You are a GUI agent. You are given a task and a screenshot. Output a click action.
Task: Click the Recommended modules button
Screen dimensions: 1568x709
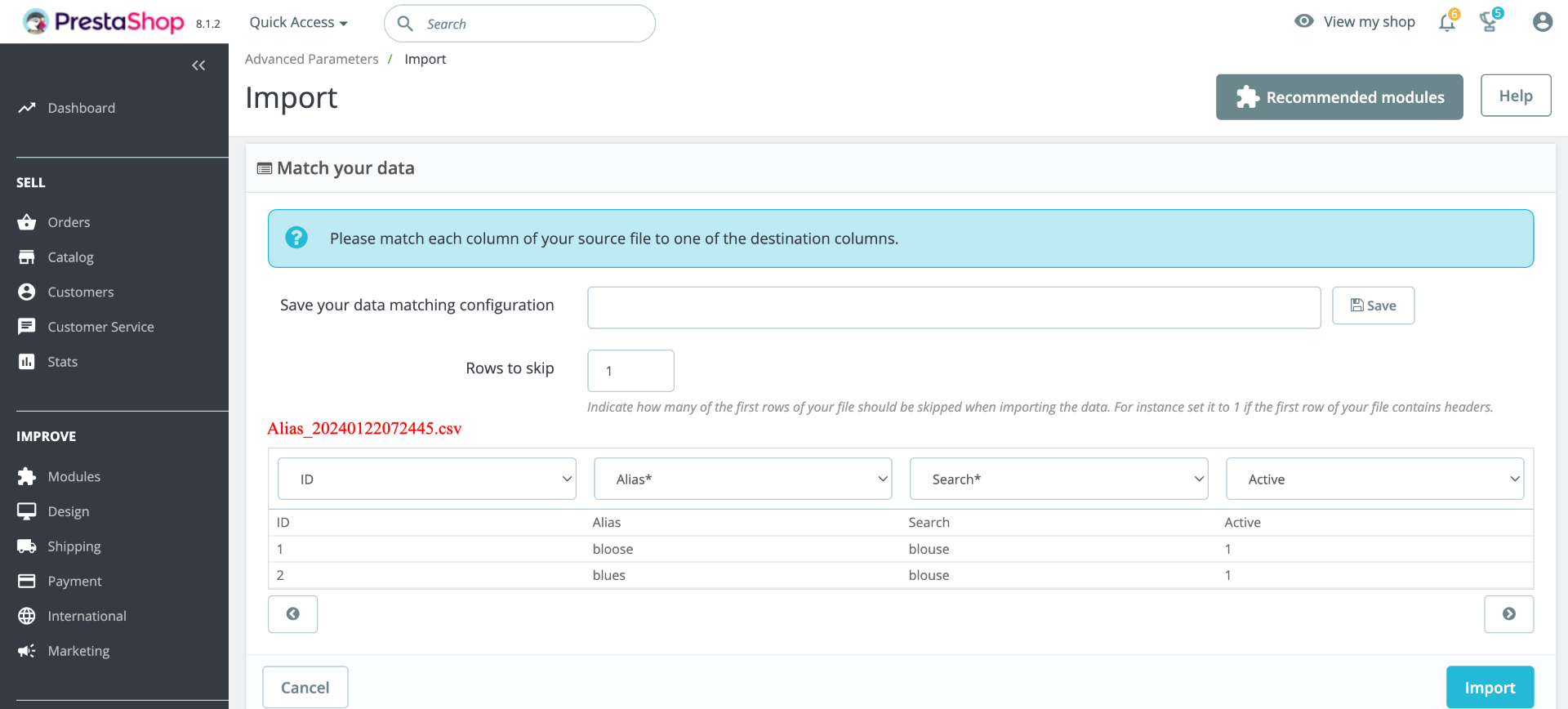pyautogui.click(x=1339, y=97)
